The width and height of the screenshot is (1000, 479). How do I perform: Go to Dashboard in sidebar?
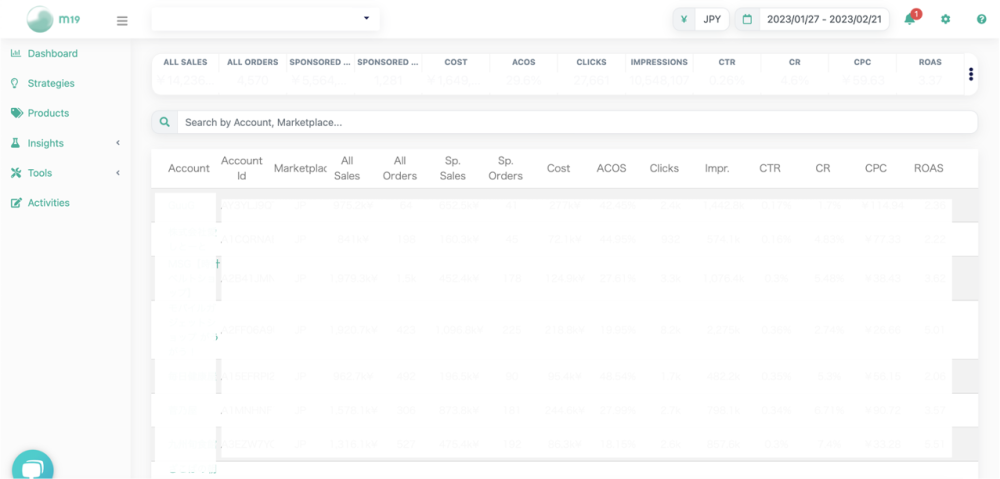52,53
